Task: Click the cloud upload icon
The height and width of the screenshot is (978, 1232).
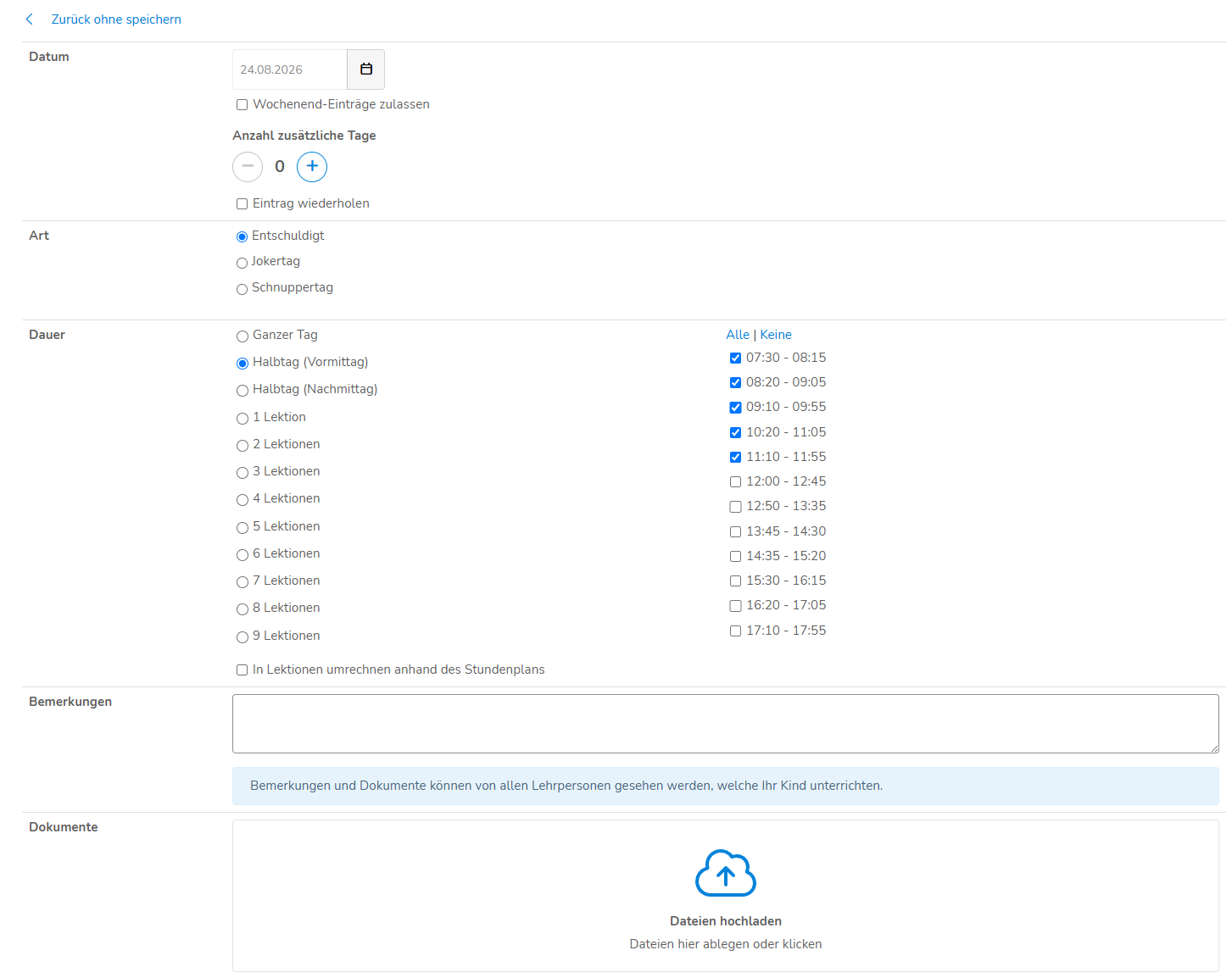Action: pos(726,873)
